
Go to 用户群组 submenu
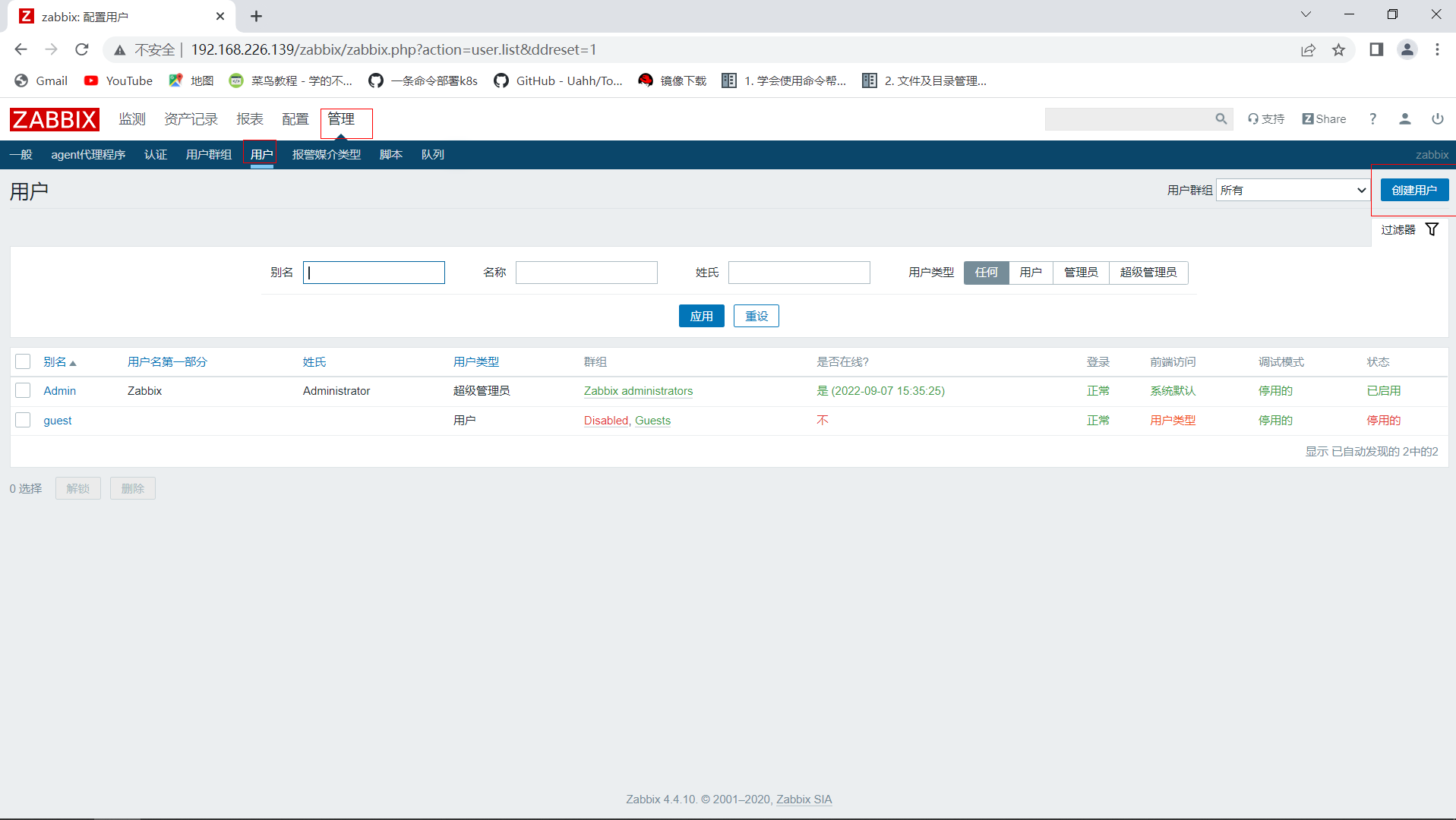tap(209, 155)
